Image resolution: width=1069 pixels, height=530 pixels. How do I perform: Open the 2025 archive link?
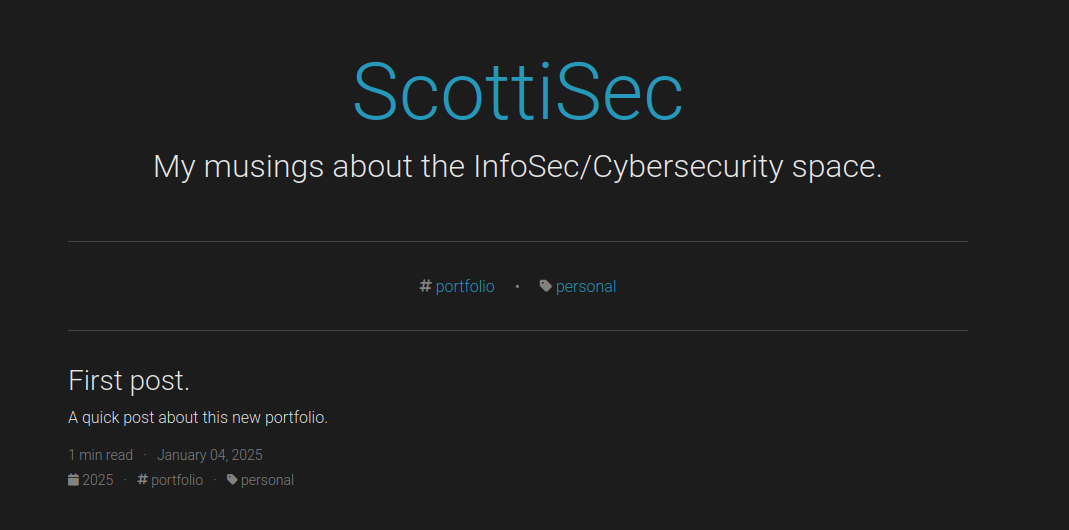click(x=98, y=480)
